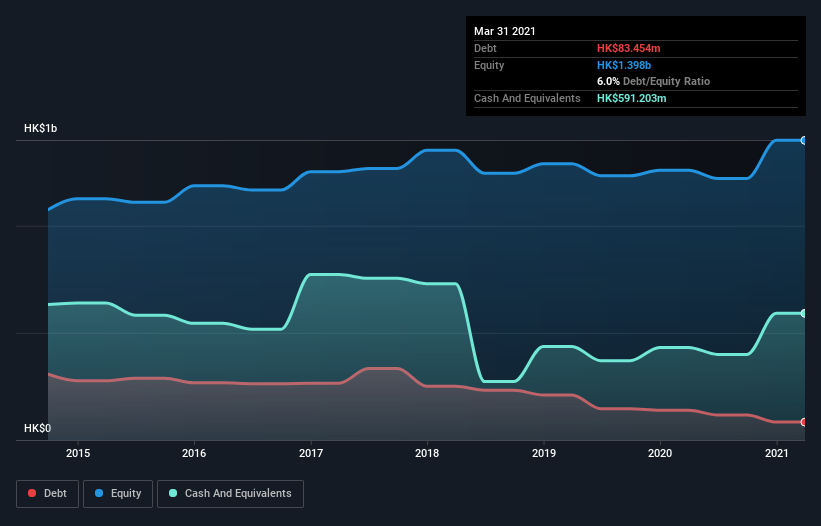Click the HK$83.454m debt value
Screen dimensions: 821x526
[x=628, y=48]
